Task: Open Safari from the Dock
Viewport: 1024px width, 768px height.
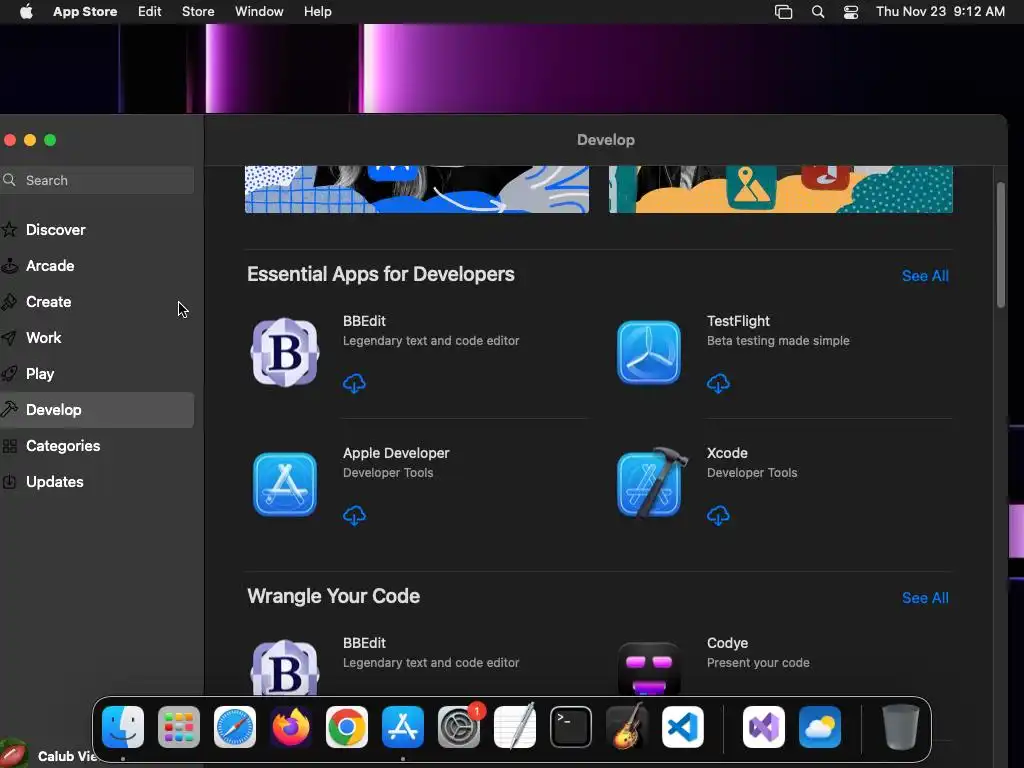Action: [235, 727]
